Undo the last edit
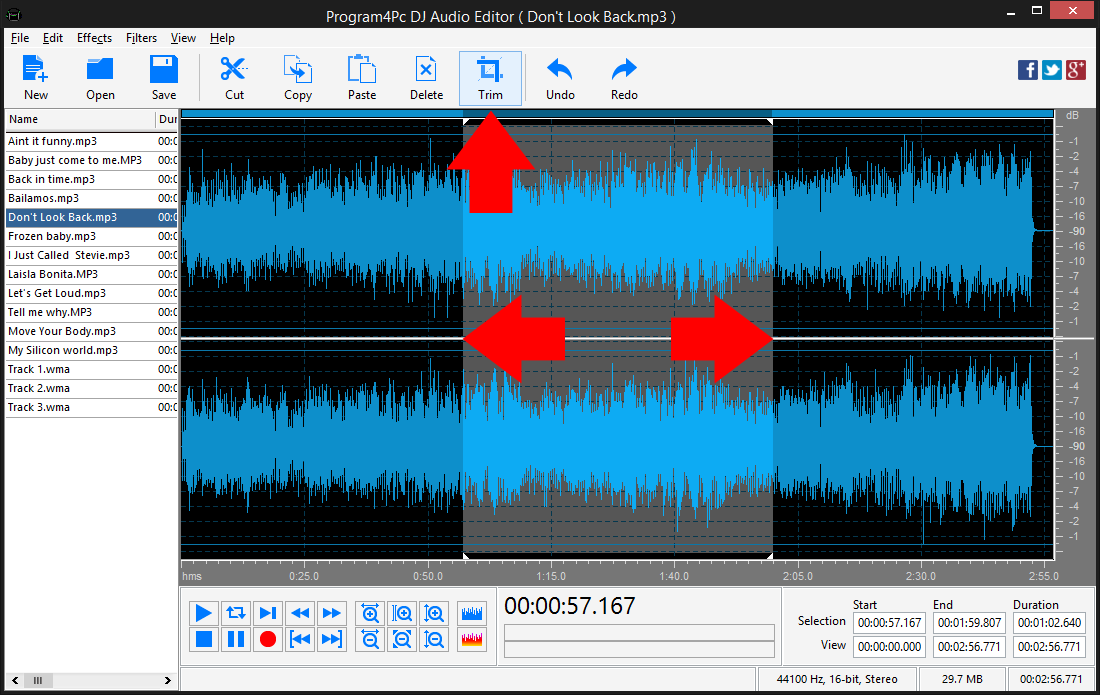The width and height of the screenshot is (1100, 695). 559,77
